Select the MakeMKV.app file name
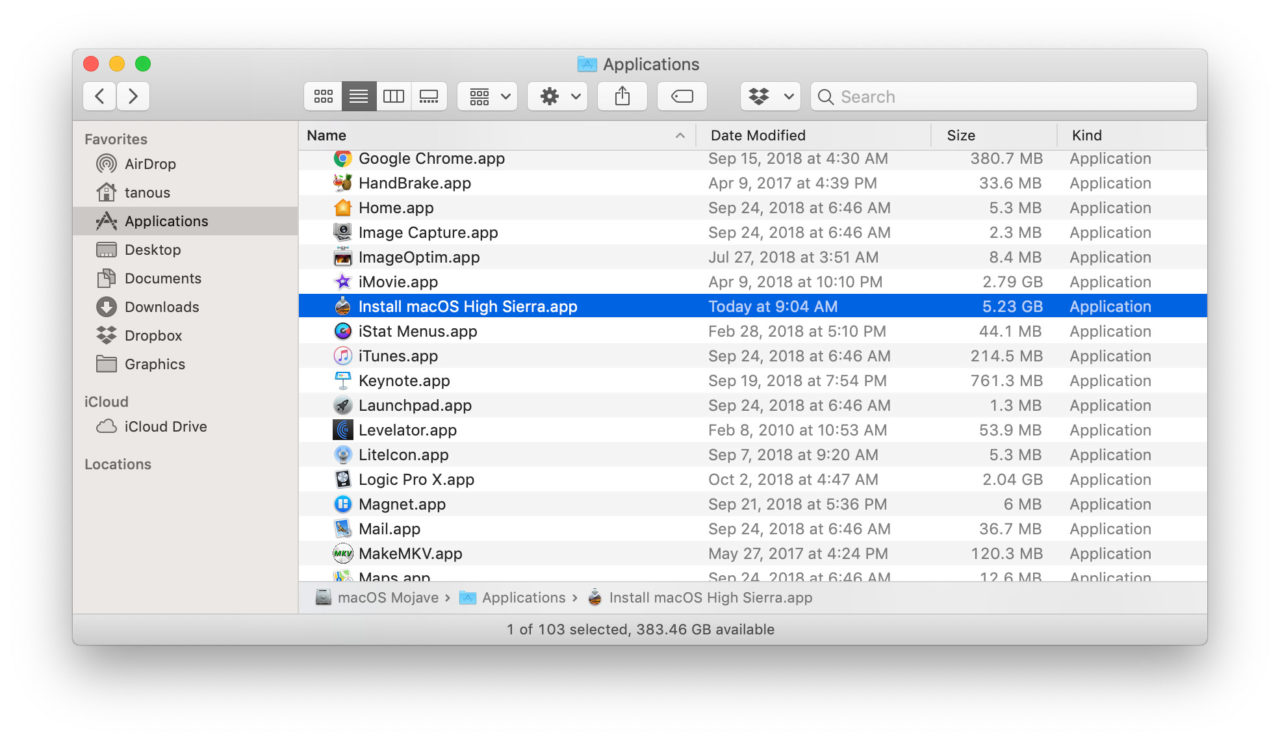 [410, 554]
